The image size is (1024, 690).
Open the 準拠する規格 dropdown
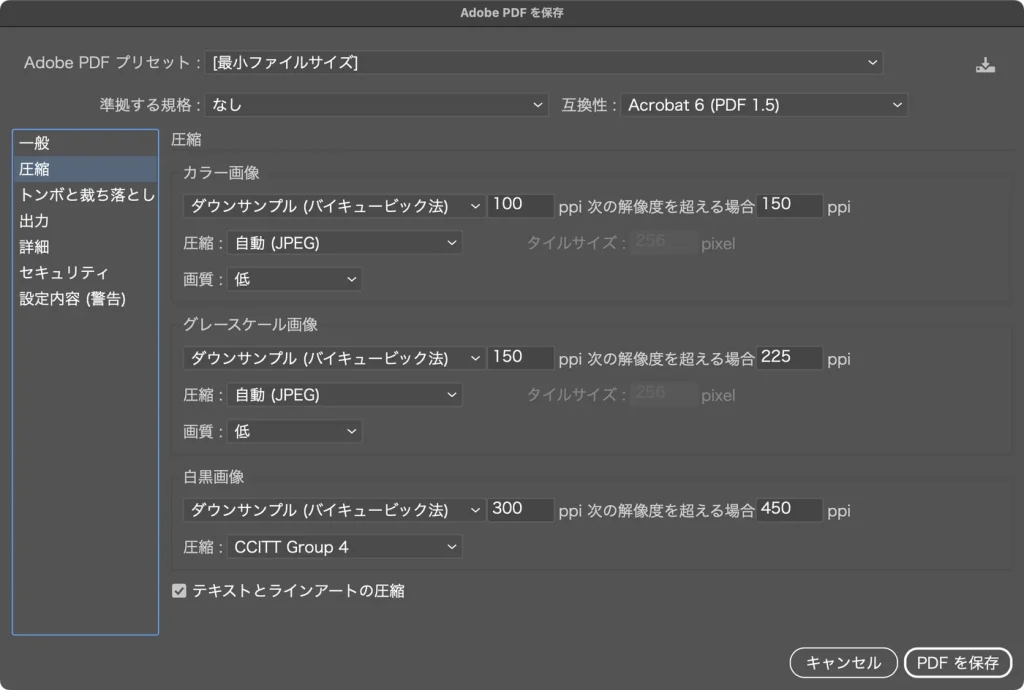coord(376,105)
